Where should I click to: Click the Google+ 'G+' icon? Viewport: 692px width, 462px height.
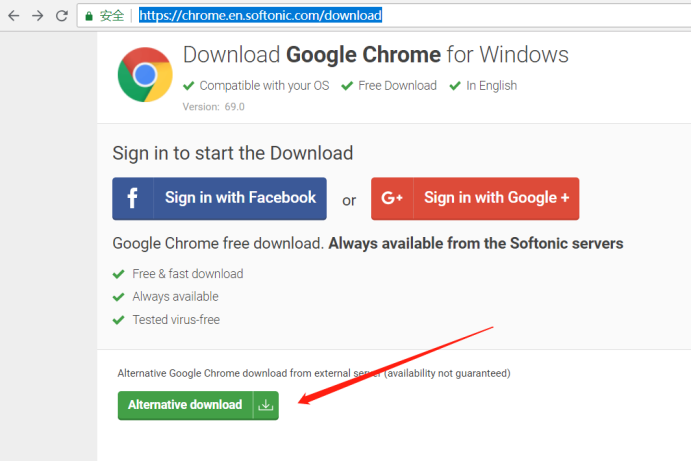pos(390,198)
